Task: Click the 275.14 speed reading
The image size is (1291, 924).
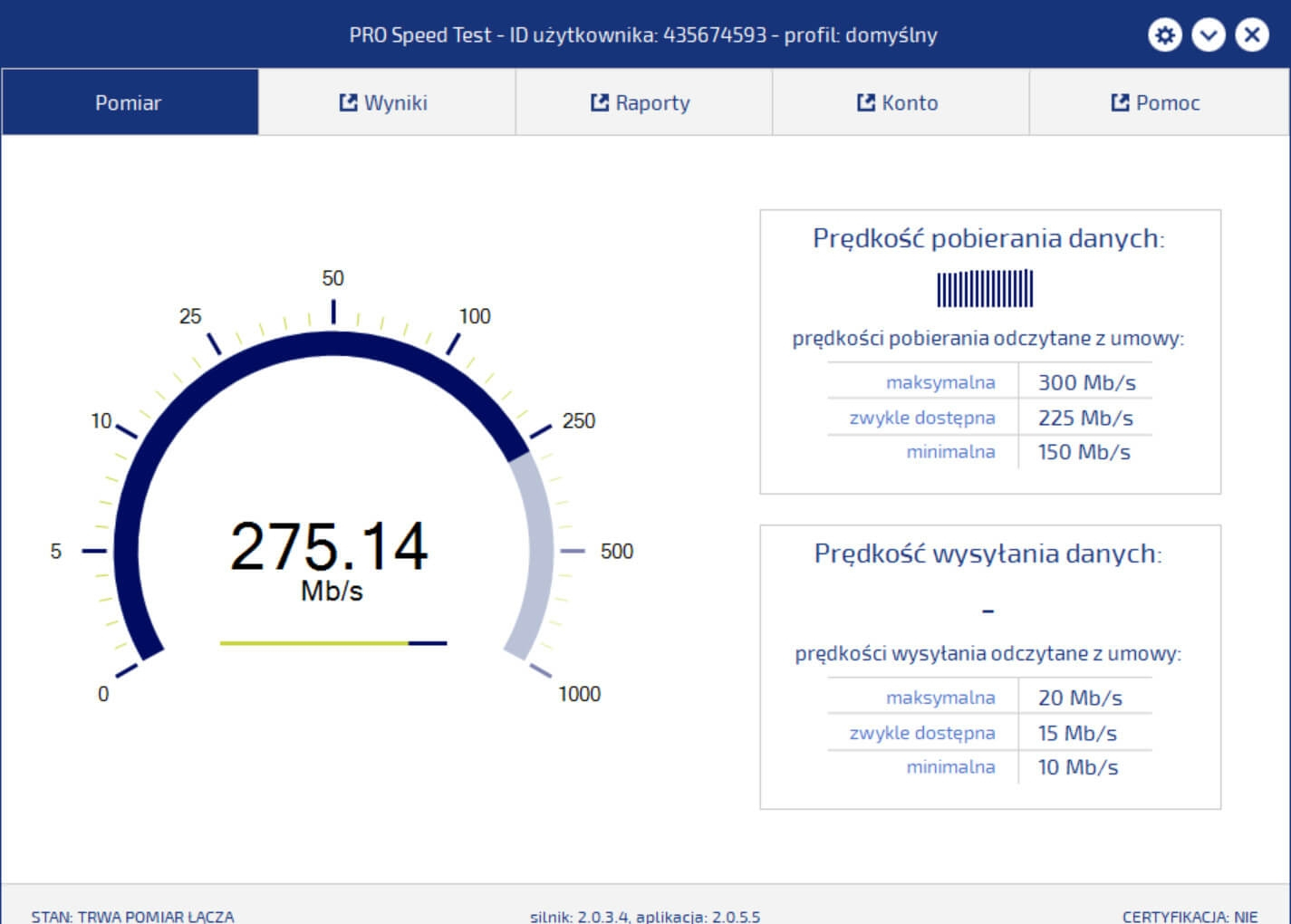Action: (x=329, y=546)
